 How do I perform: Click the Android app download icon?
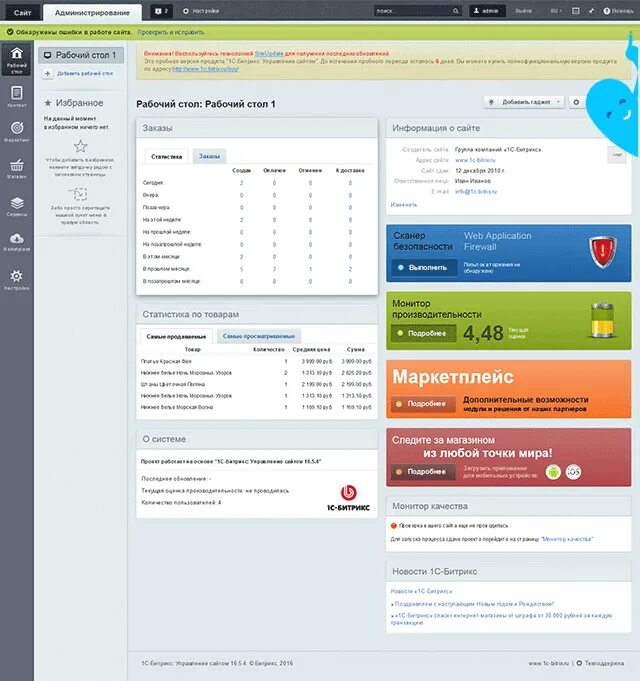pyautogui.click(x=553, y=472)
